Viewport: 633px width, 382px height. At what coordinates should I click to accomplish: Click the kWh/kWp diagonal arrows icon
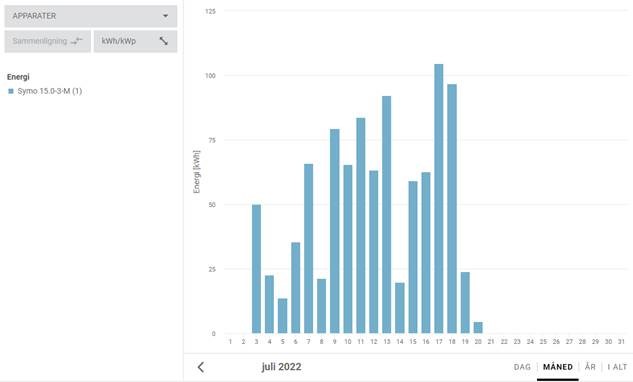[x=163, y=41]
